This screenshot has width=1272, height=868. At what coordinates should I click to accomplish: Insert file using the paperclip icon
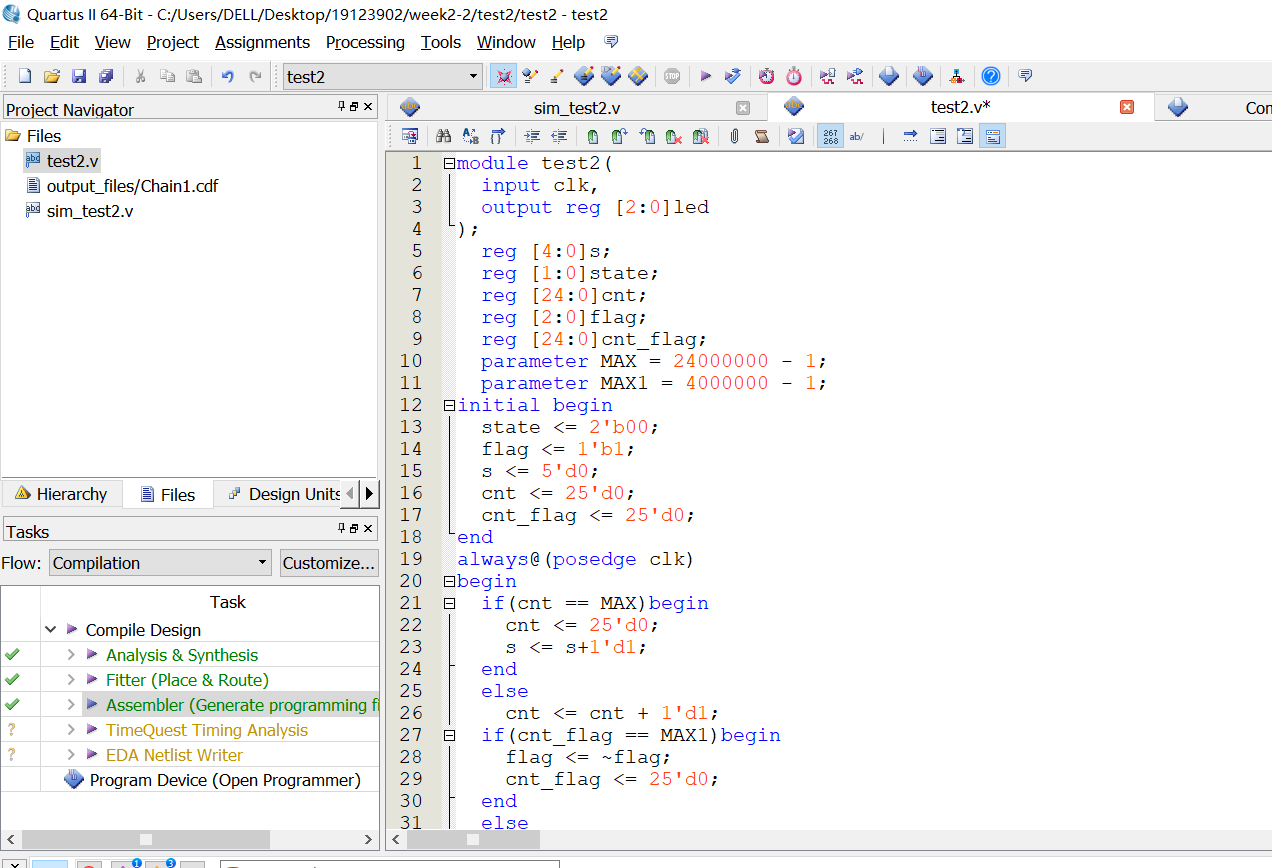(734, 136)
